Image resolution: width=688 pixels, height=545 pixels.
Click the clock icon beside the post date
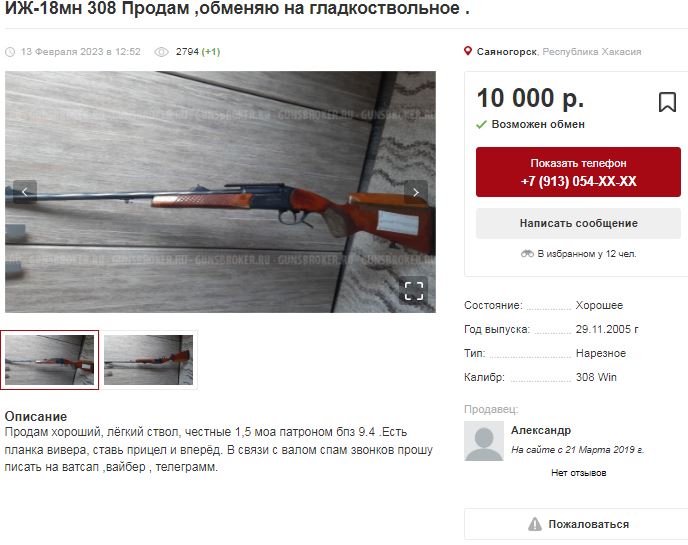click(10, 52)
